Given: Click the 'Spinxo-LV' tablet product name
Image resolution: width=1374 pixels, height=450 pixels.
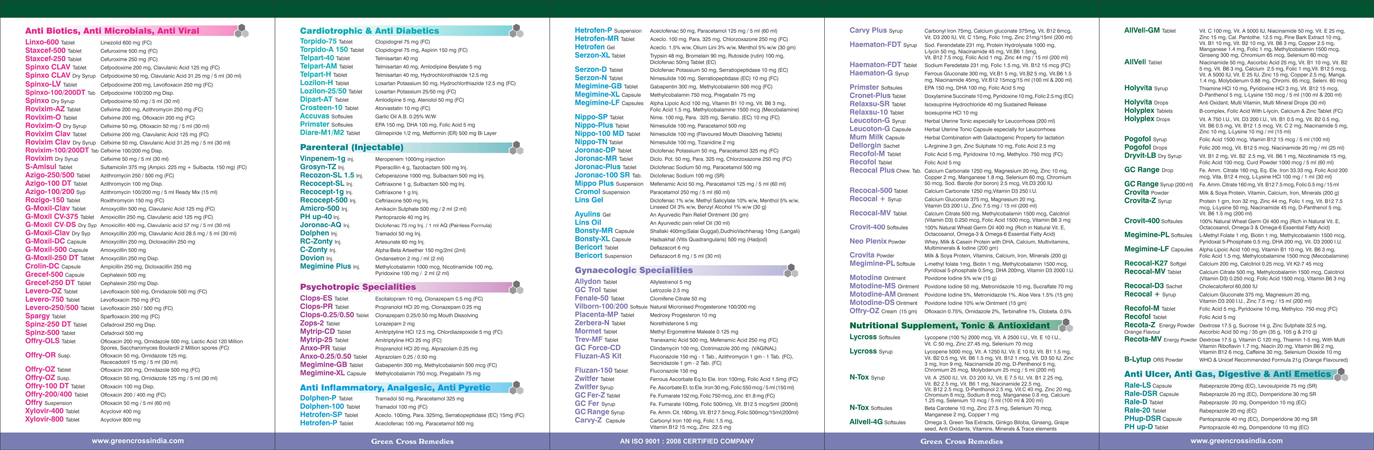Looking at the screenshot, I should click(44, 84).
